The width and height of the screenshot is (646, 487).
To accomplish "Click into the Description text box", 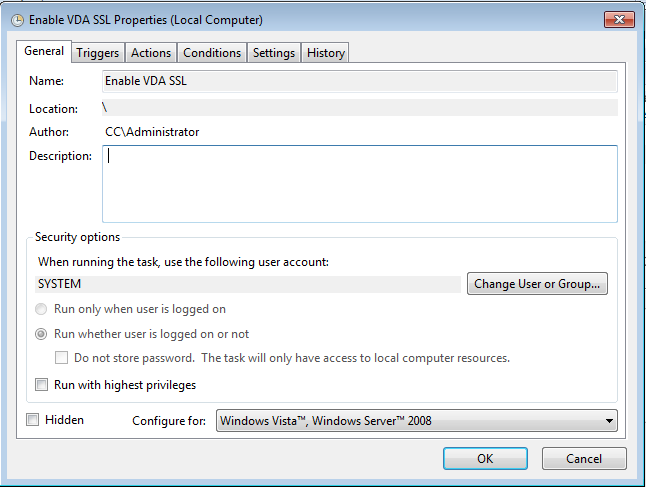I will click(359, 184).
